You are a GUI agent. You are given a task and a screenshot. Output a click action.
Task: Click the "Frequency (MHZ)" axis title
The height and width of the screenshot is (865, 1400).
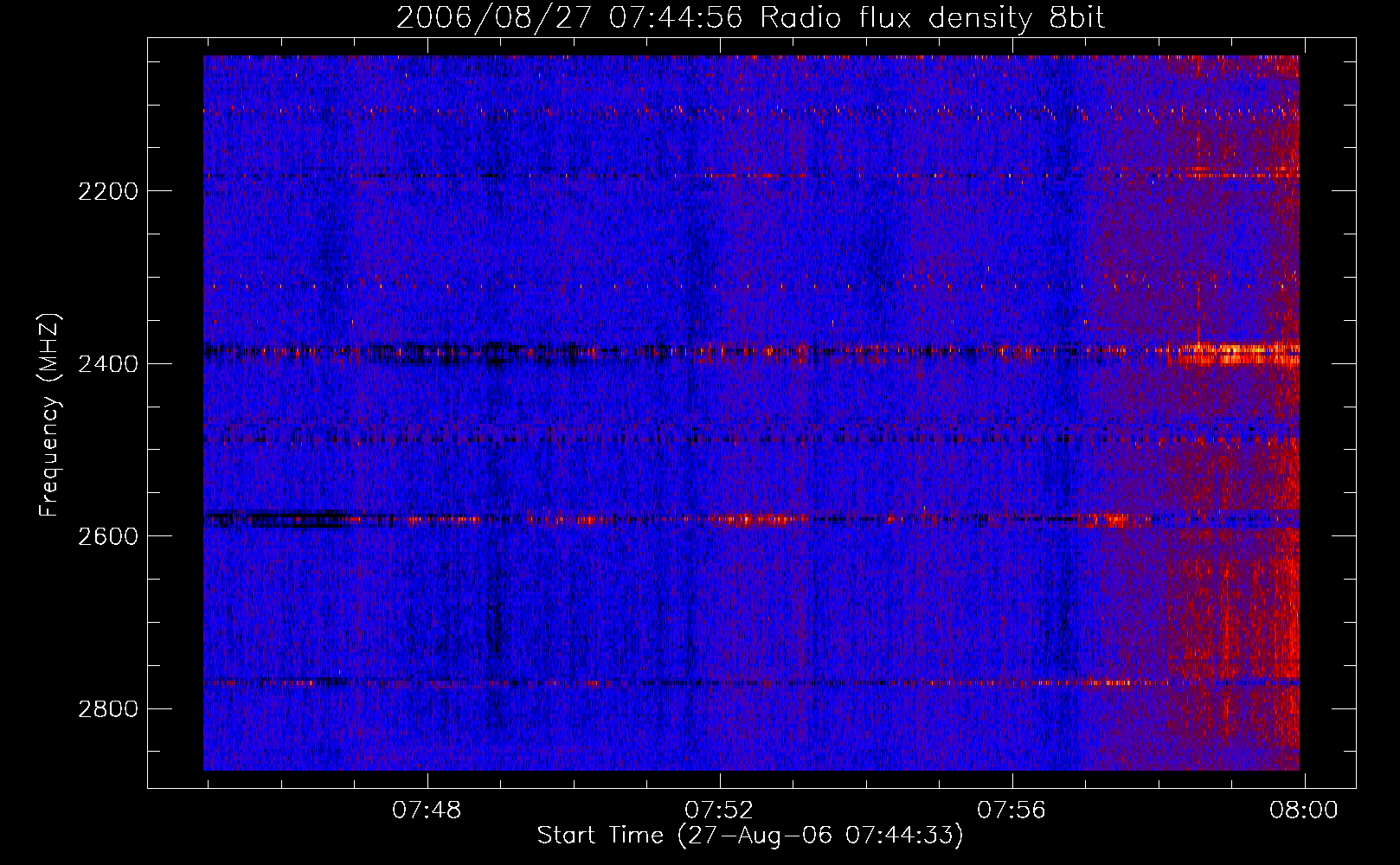pos(50,415)
